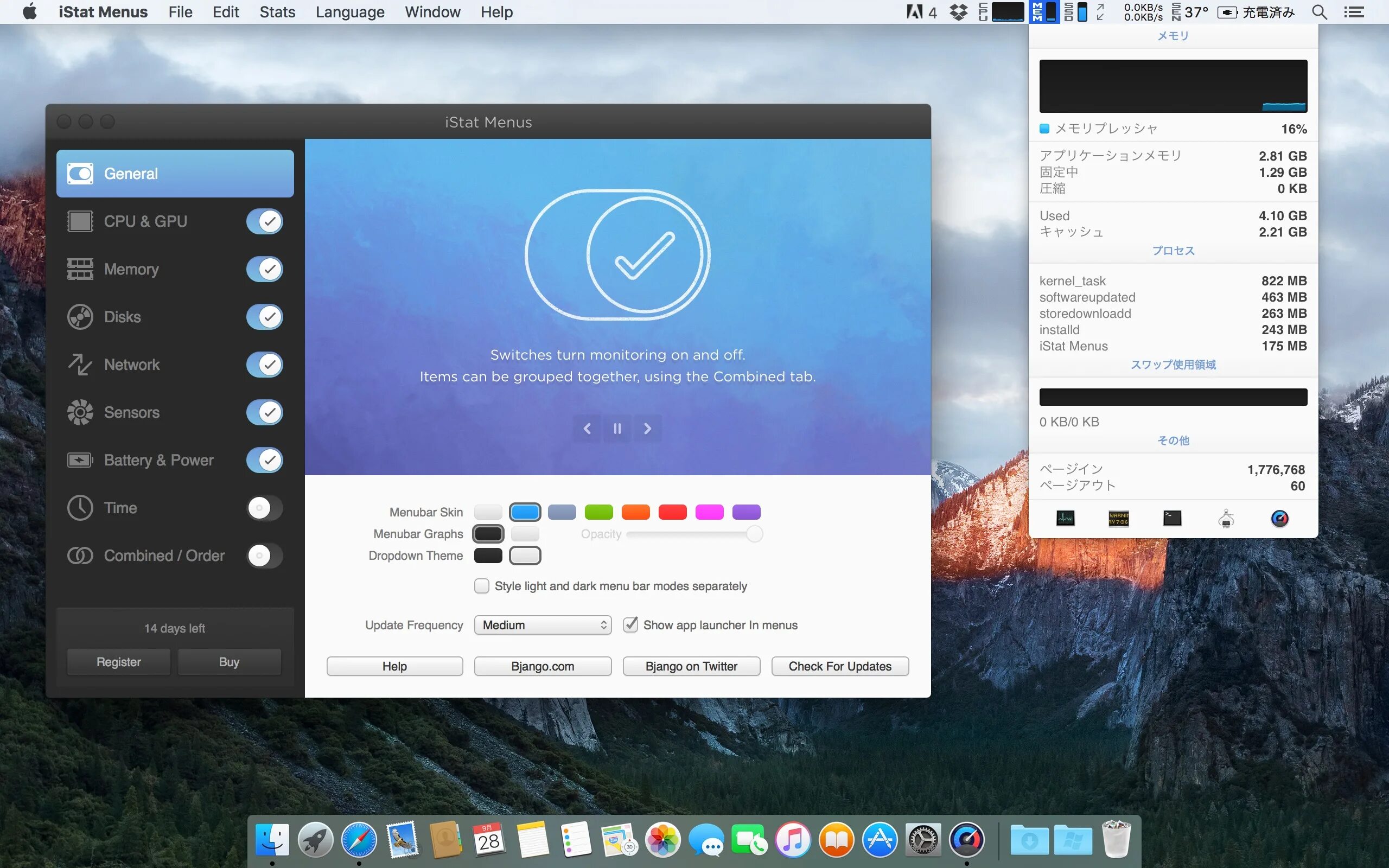Select light Dropdown Theme option
Viewport: 1389px width, 868px height.
click(x=525, y=556)
